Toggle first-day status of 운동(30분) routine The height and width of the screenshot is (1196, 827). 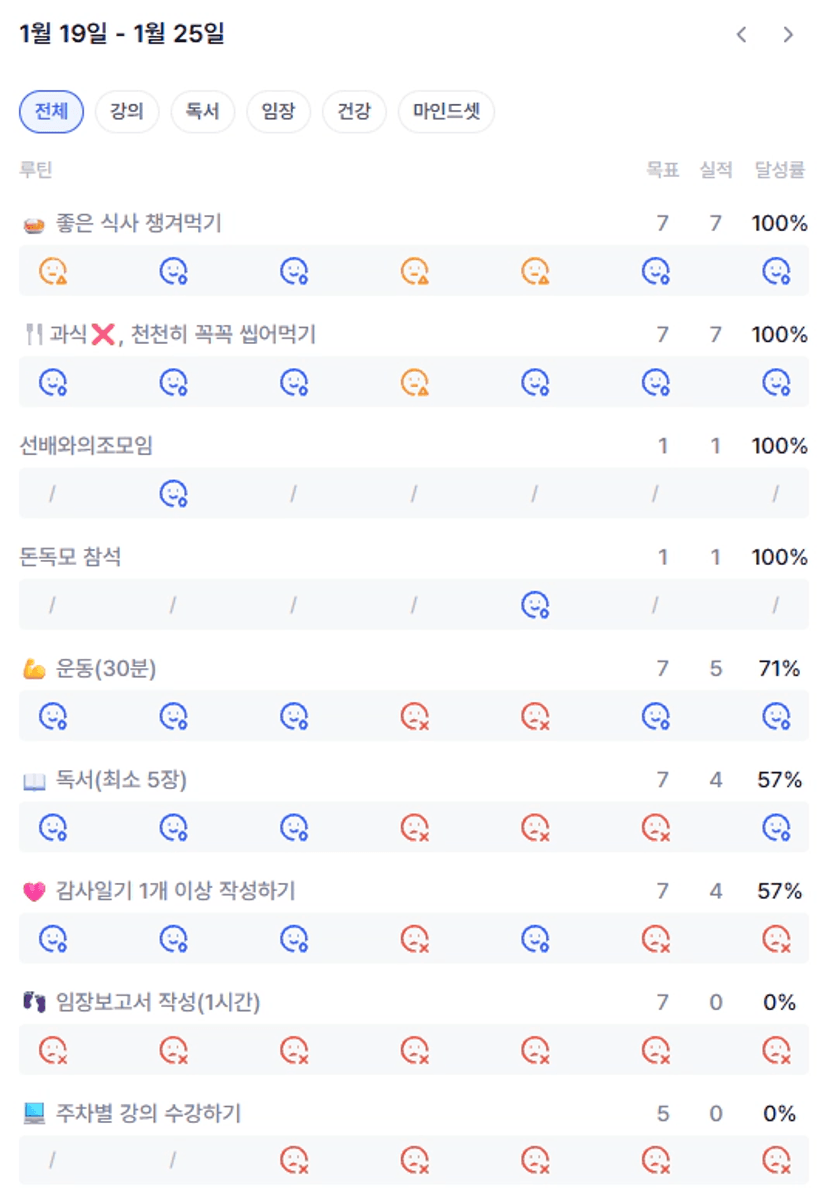[x=53, y=716]
